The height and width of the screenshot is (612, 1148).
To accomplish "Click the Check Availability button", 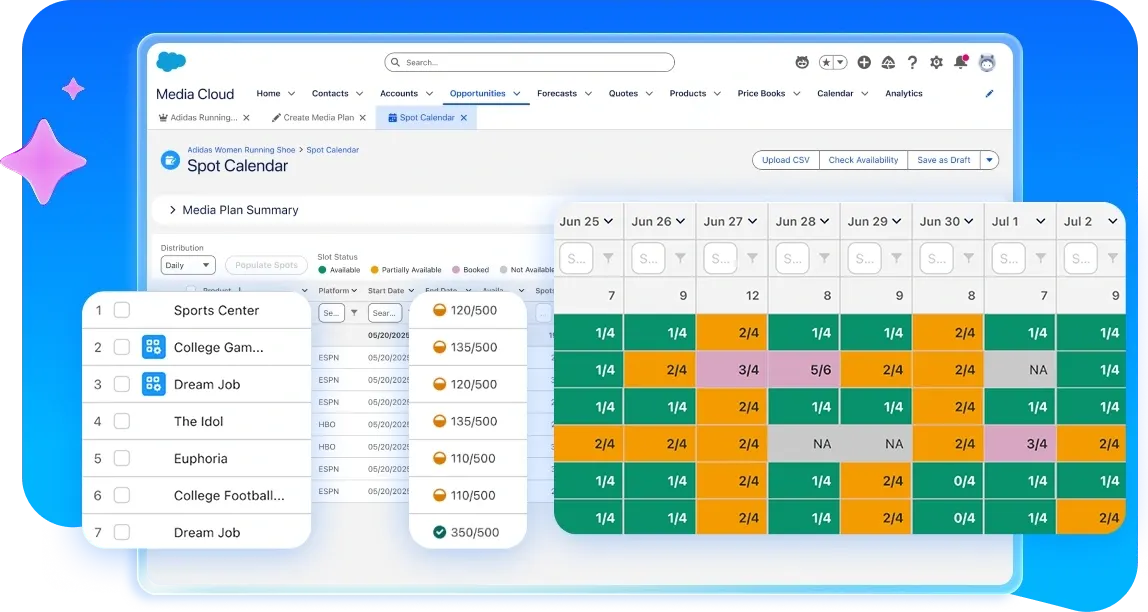I will [x=863, y=160].
